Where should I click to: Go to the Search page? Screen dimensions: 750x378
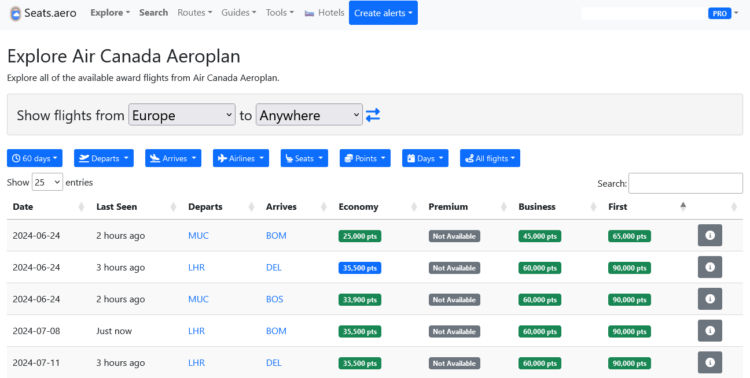[x=154, y=13]
